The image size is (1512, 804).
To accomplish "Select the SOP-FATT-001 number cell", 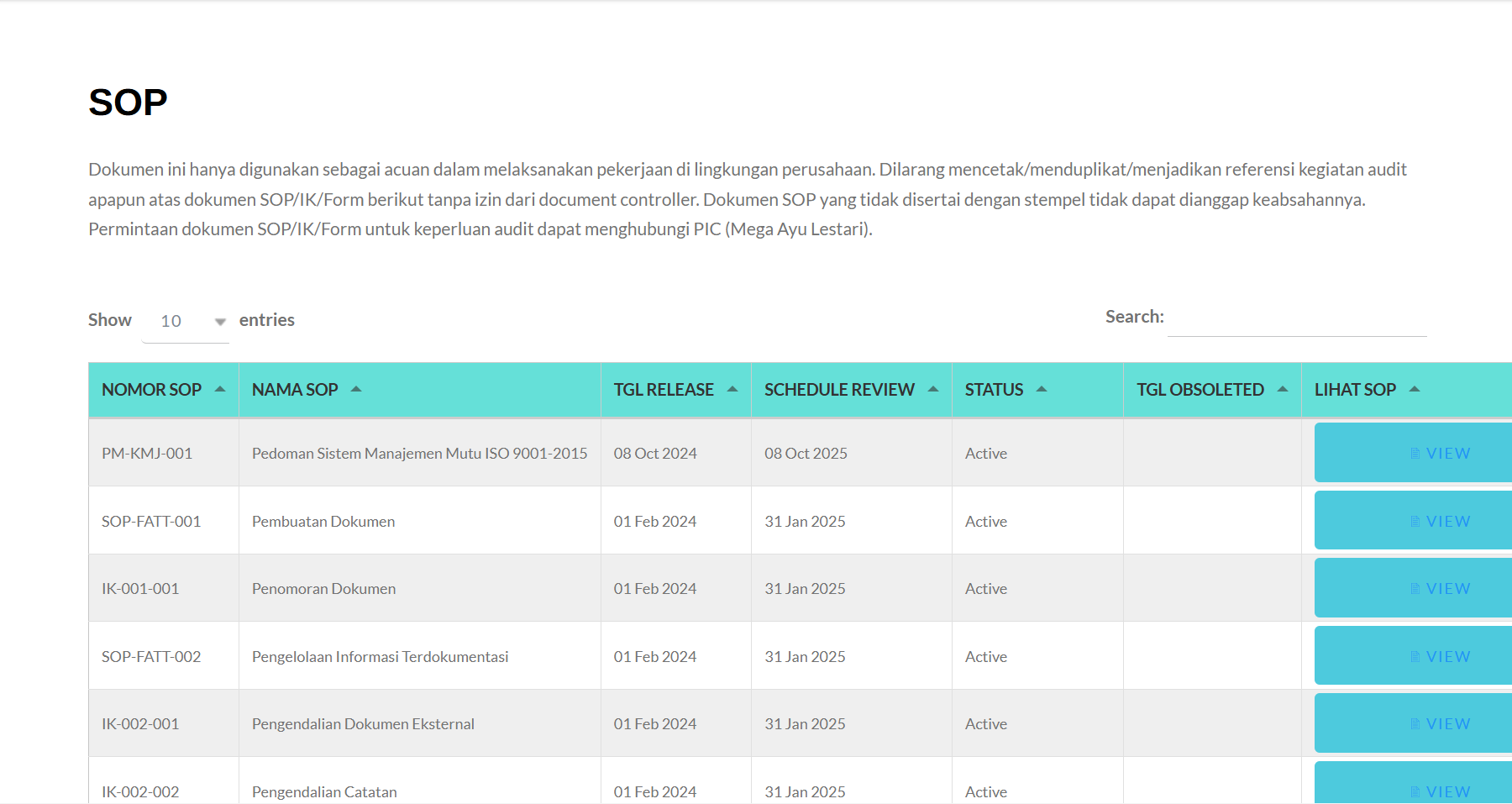I will (151, 521).
